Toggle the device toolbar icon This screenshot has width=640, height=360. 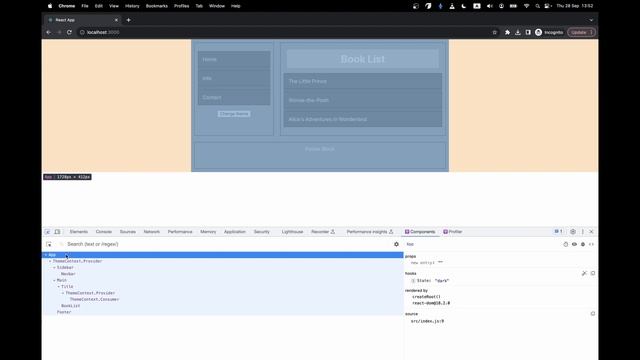point(57,232)
